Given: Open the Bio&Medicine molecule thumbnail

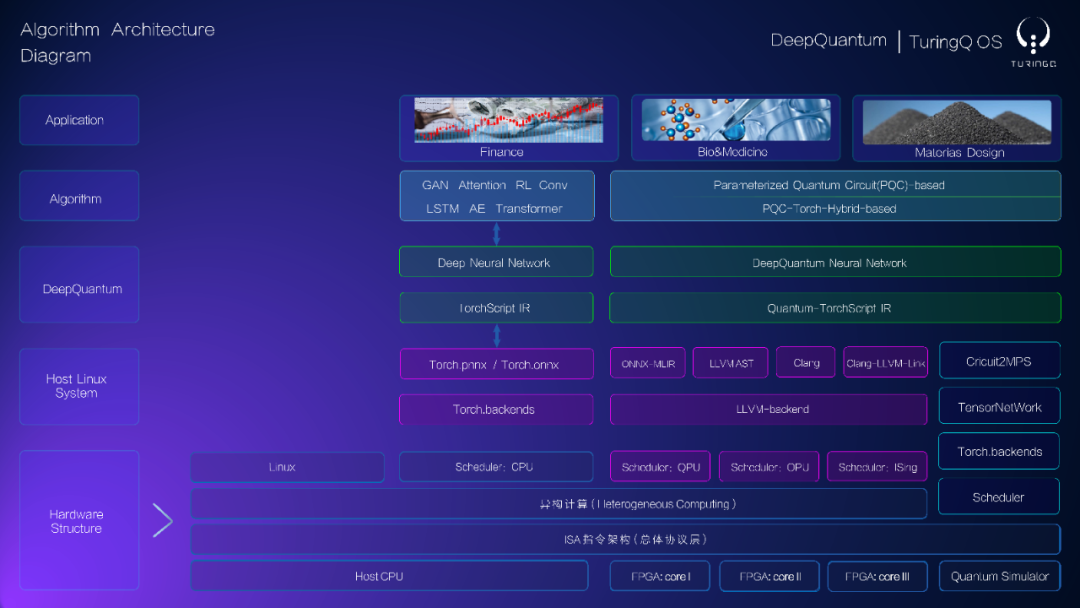Looking at the screenshot, I should tap(736, 120).
